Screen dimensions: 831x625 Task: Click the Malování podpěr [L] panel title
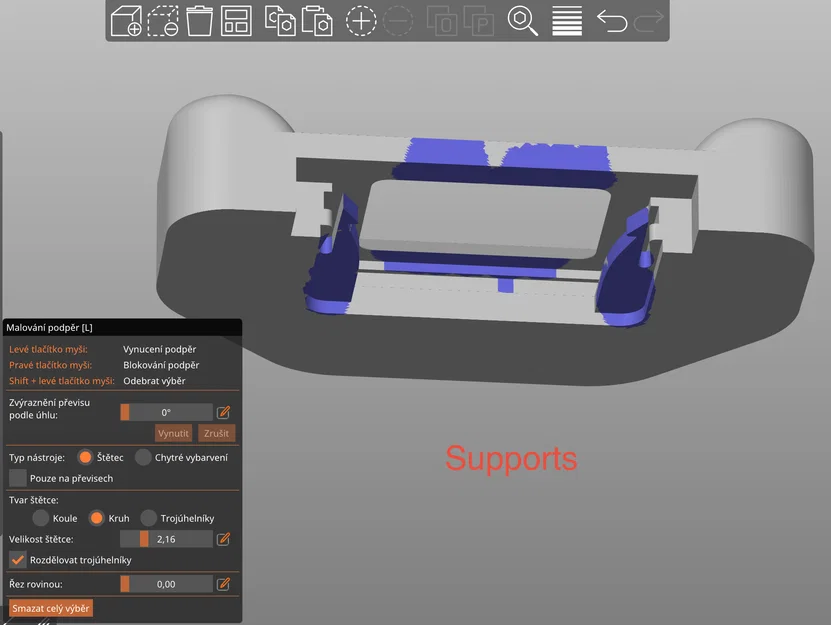pyautogui.click(x=49, y=328)
